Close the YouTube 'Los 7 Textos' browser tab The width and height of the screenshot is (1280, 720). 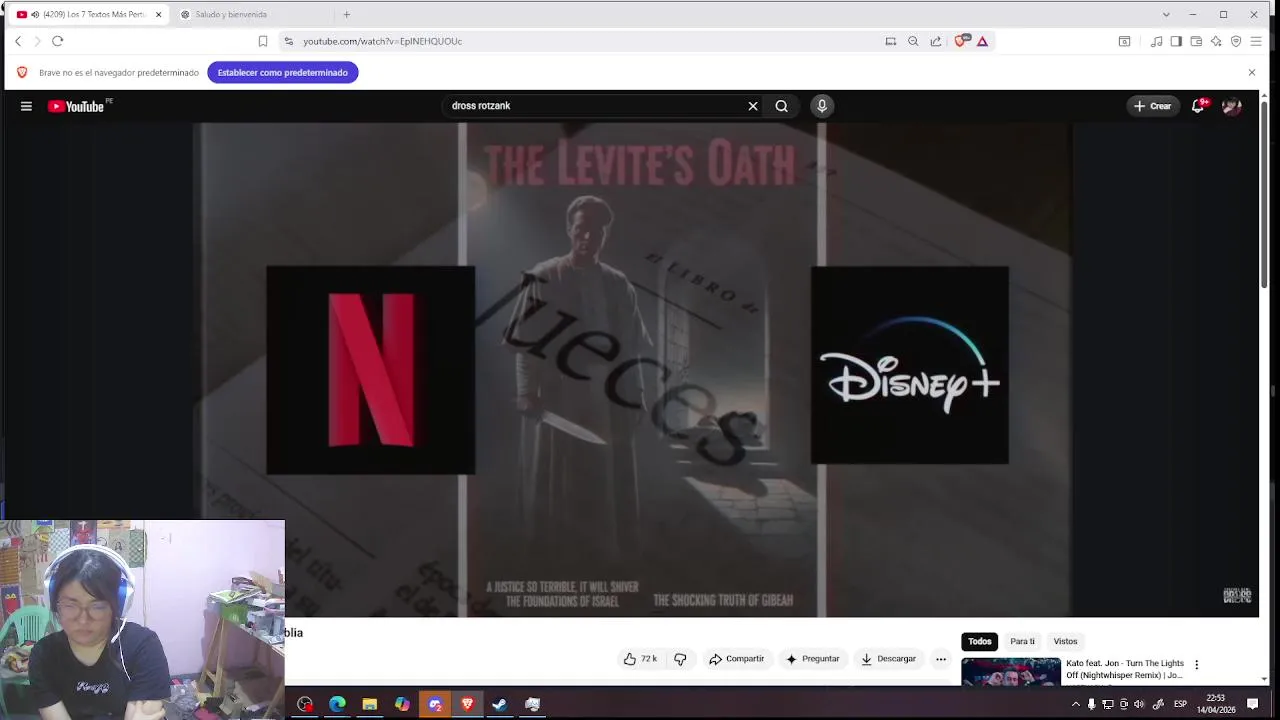pos(158,14)
